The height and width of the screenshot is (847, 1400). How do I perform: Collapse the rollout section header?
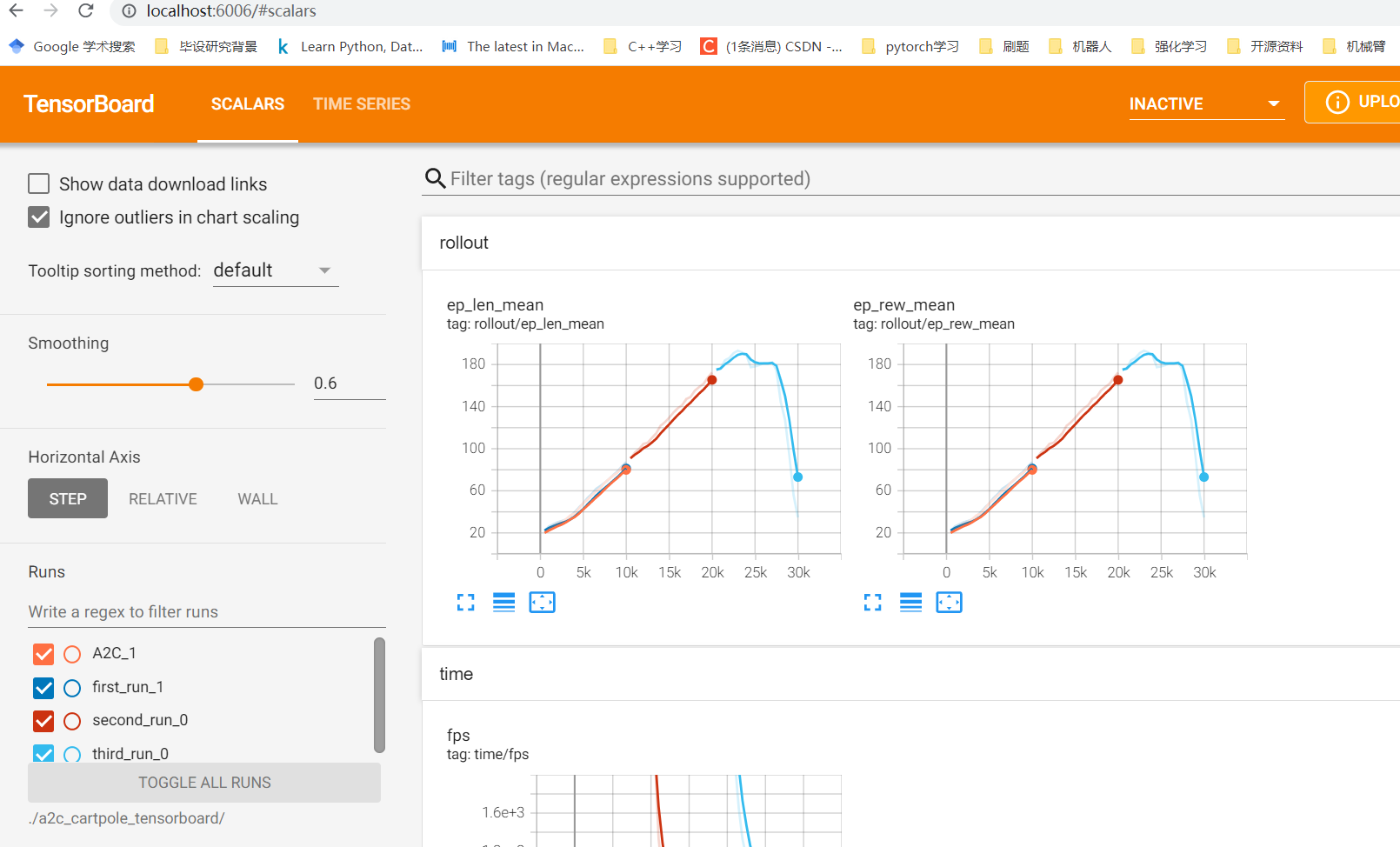click(x=910, y=243)
